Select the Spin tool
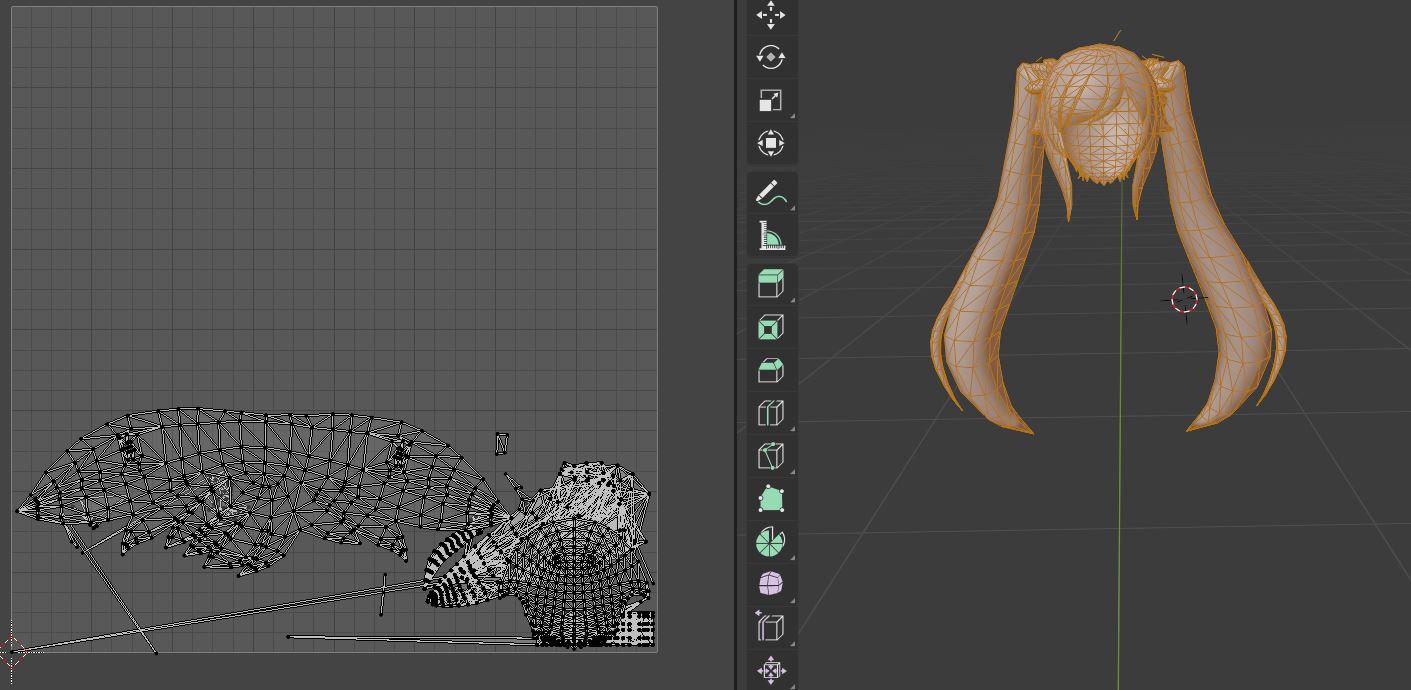The height and width of the screenshot is (690, 1411). (x=770, y=542)
